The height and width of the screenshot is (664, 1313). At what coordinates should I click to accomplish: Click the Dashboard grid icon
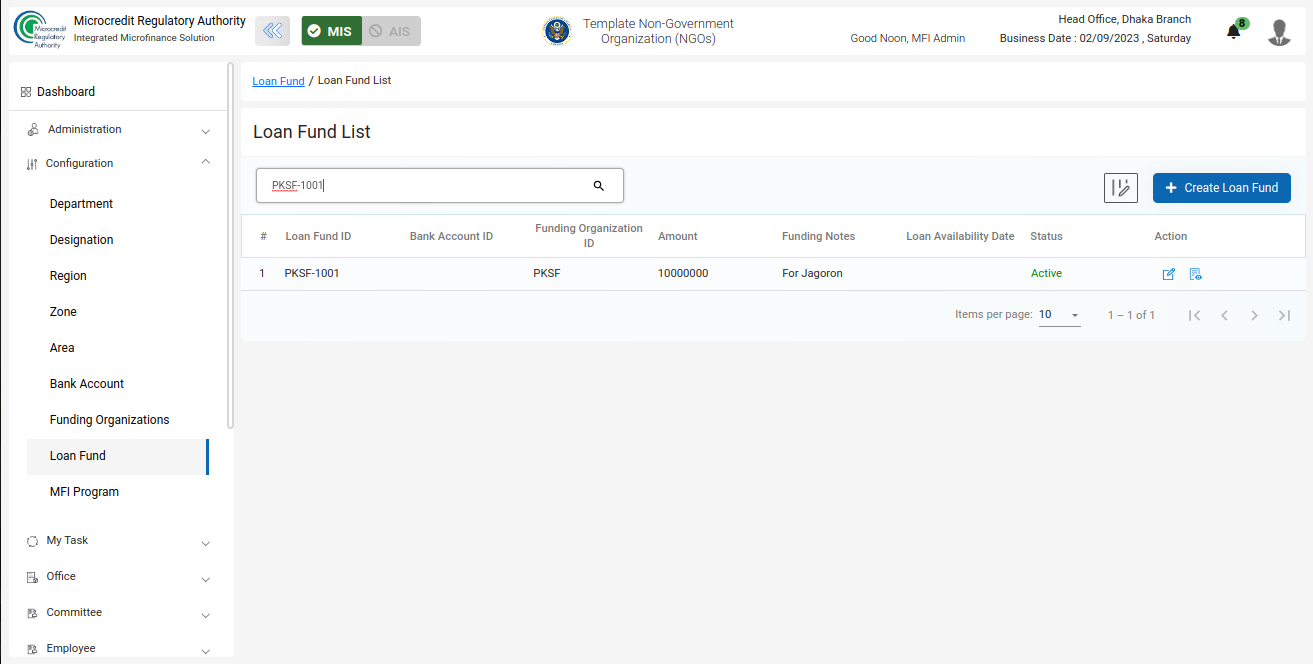26,92
